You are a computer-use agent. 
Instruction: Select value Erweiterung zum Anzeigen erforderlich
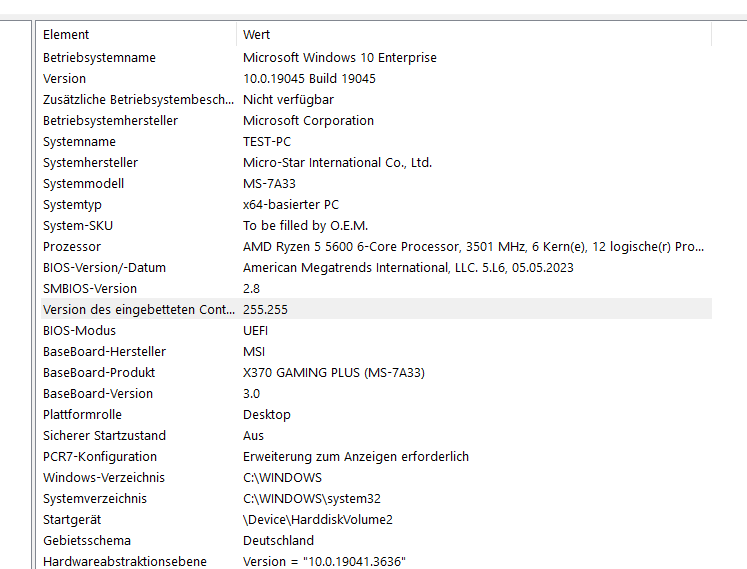click(356, 456)
